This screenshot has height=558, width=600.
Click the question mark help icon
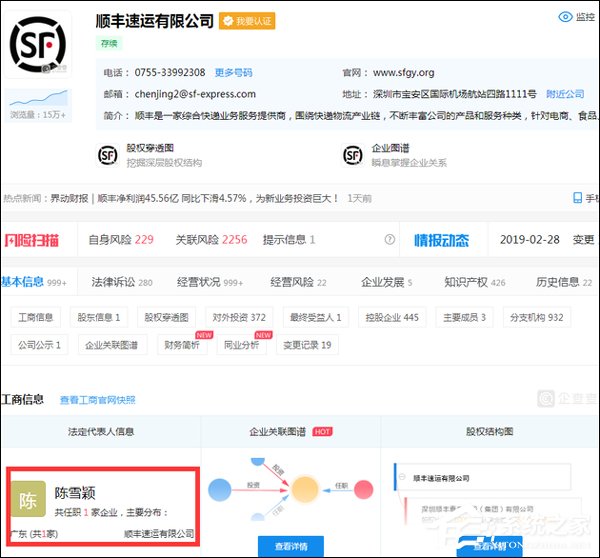point(390,240)
